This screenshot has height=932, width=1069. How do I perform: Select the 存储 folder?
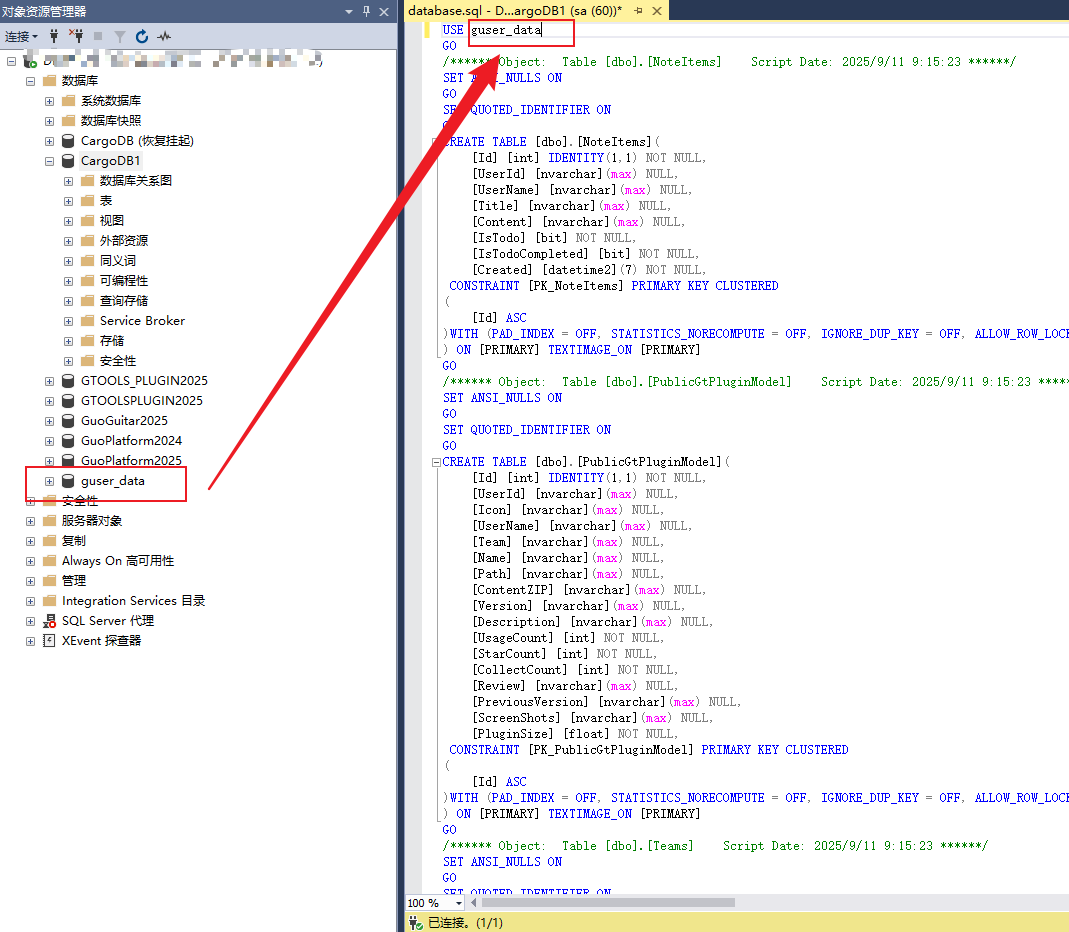(112, 340)
